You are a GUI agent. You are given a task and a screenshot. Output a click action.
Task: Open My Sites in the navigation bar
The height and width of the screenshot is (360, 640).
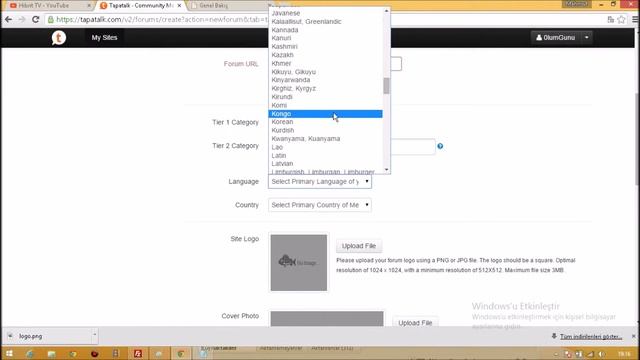tap(104, 38)
